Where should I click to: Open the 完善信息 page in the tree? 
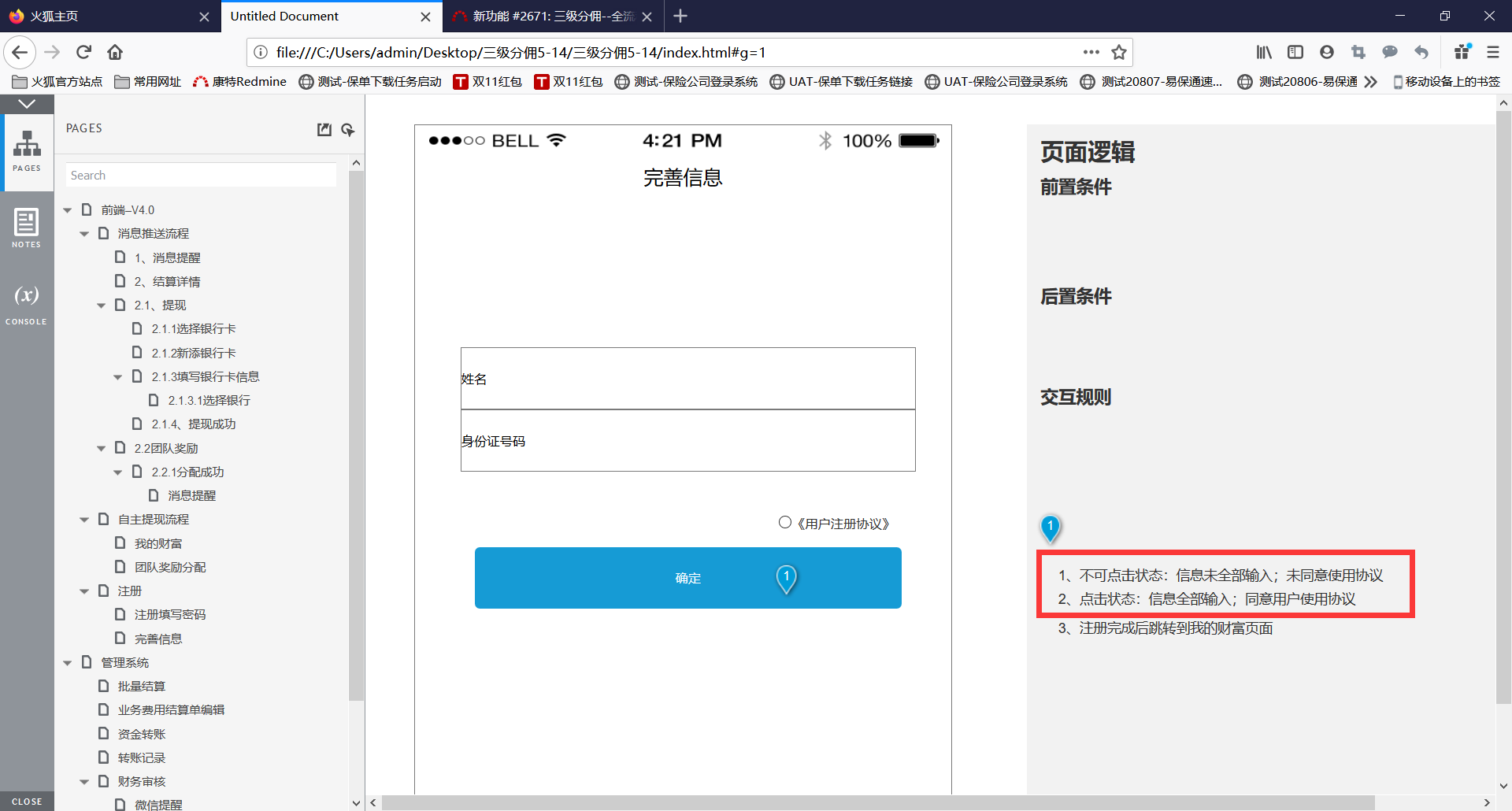(158, 639)
